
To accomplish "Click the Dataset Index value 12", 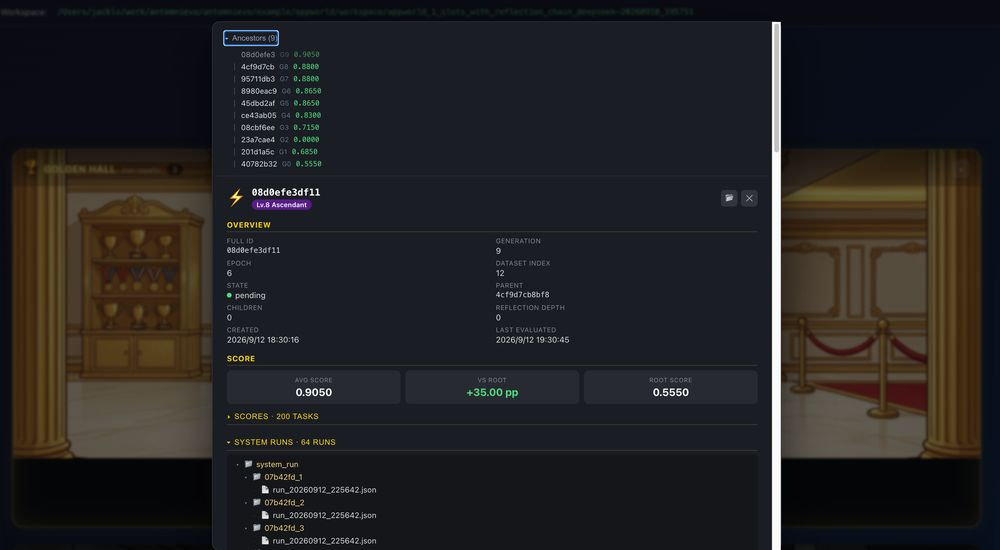I will [x=500, y=273].
